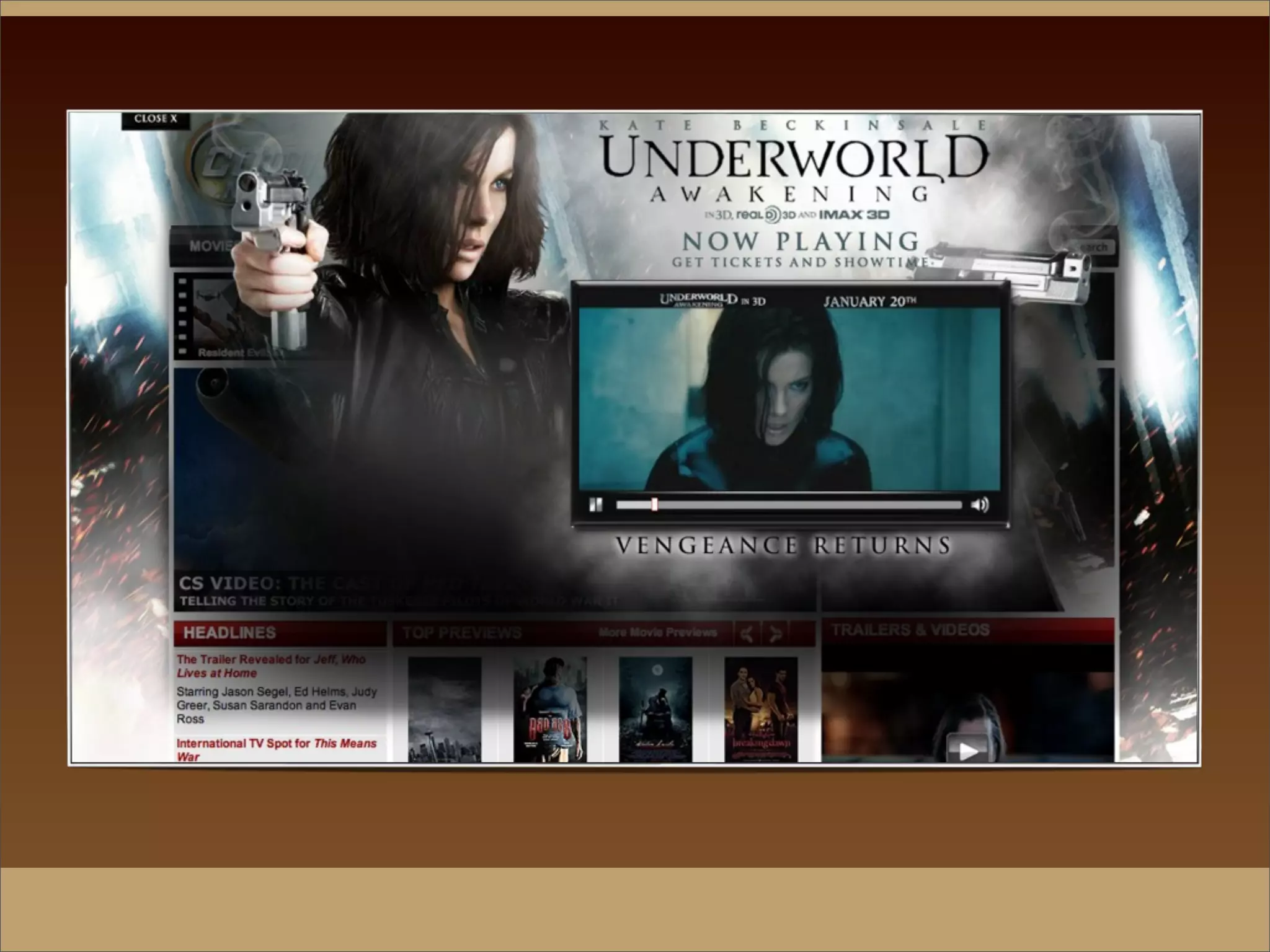
Task: Open More Movie Previews link
Action: [657, 632]
